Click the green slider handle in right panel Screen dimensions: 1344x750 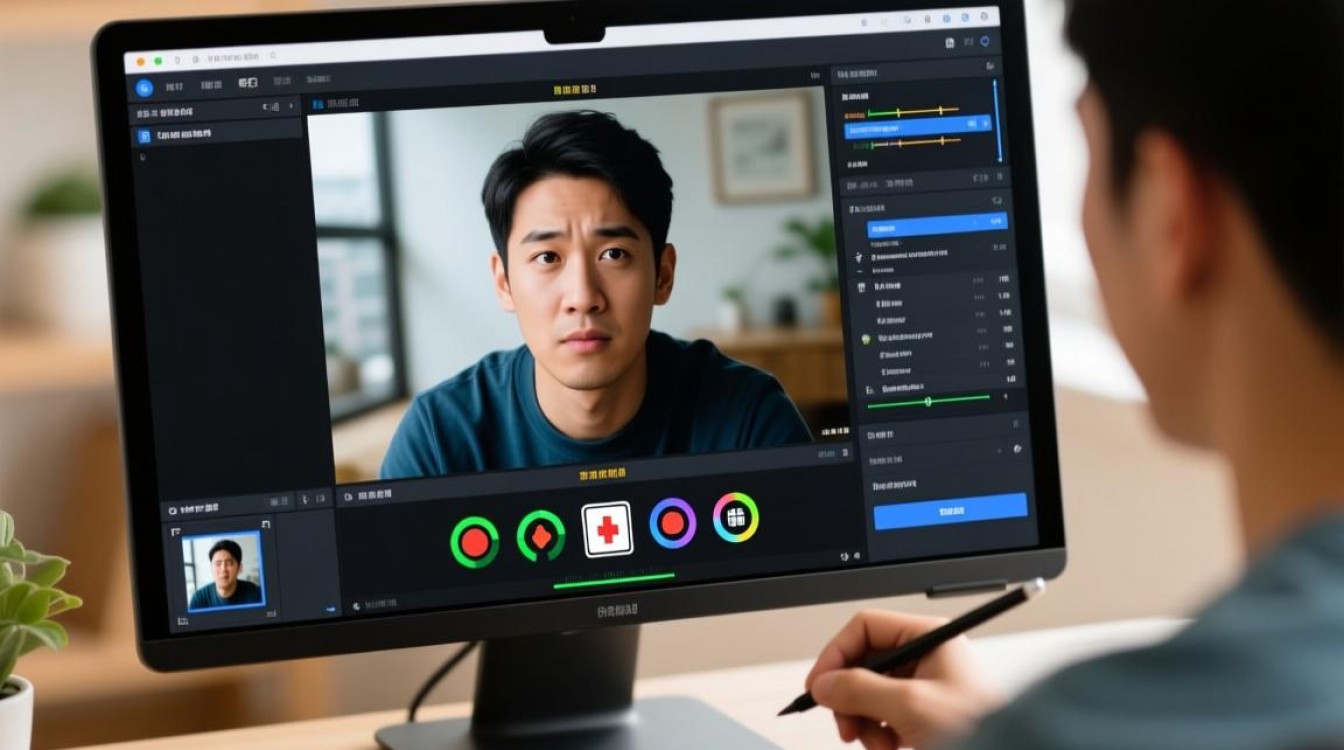click(x=928, y=400)
